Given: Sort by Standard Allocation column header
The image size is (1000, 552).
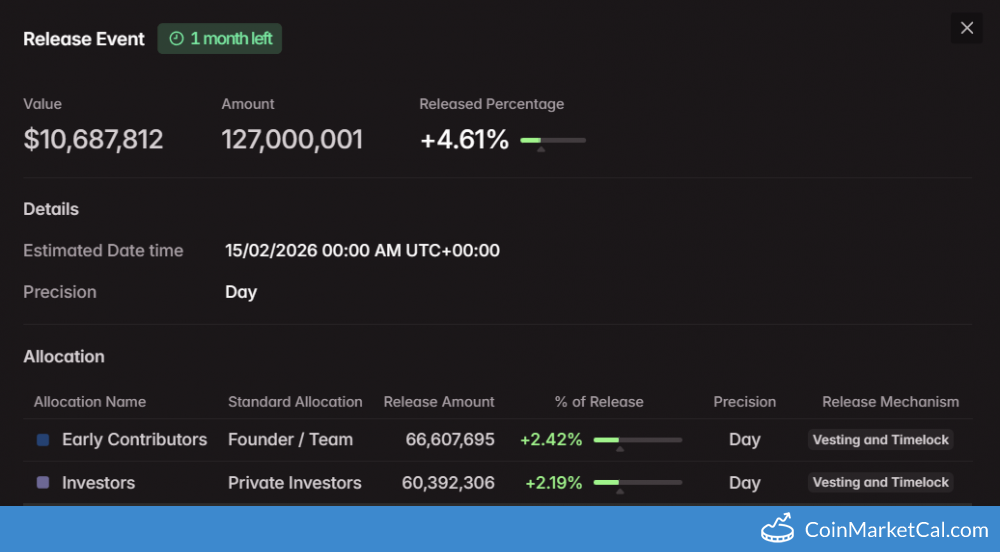Looking at the screenshot, I should pyautogui.click(x=295, y=402).
